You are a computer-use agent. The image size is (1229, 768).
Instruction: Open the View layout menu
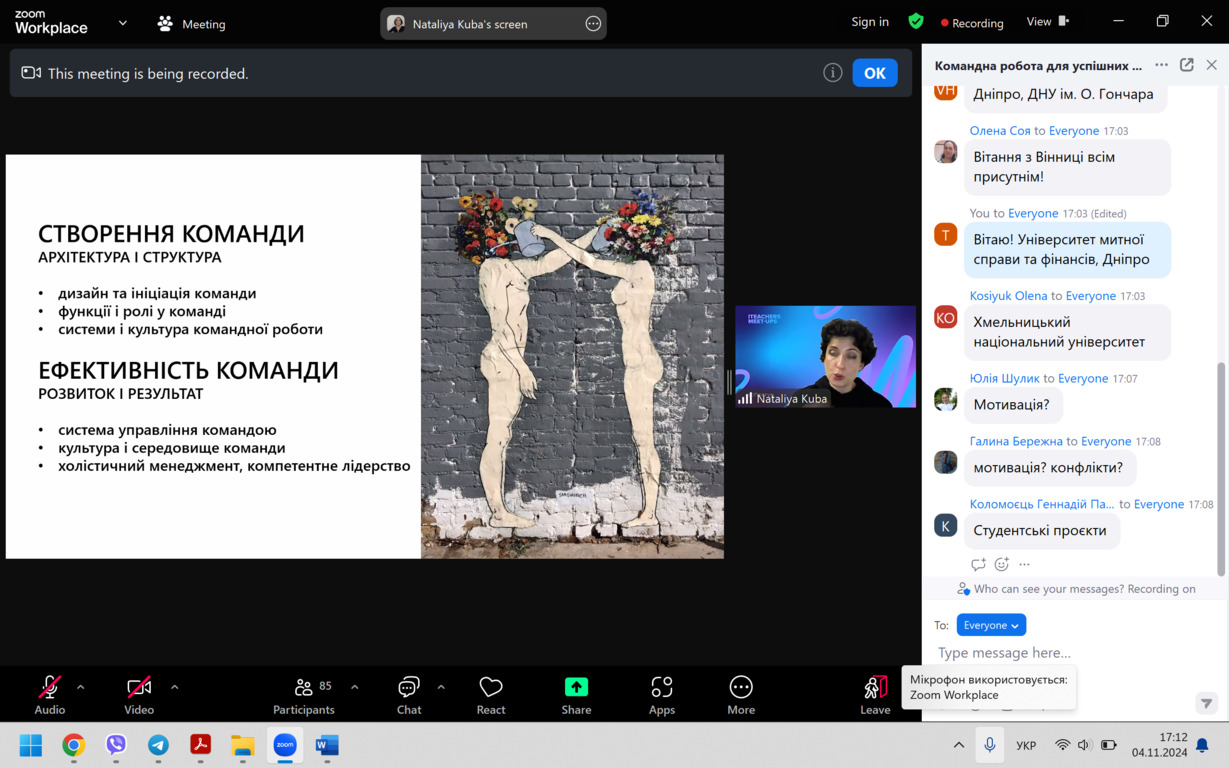pyautogui.click(x=1048, y=22)
